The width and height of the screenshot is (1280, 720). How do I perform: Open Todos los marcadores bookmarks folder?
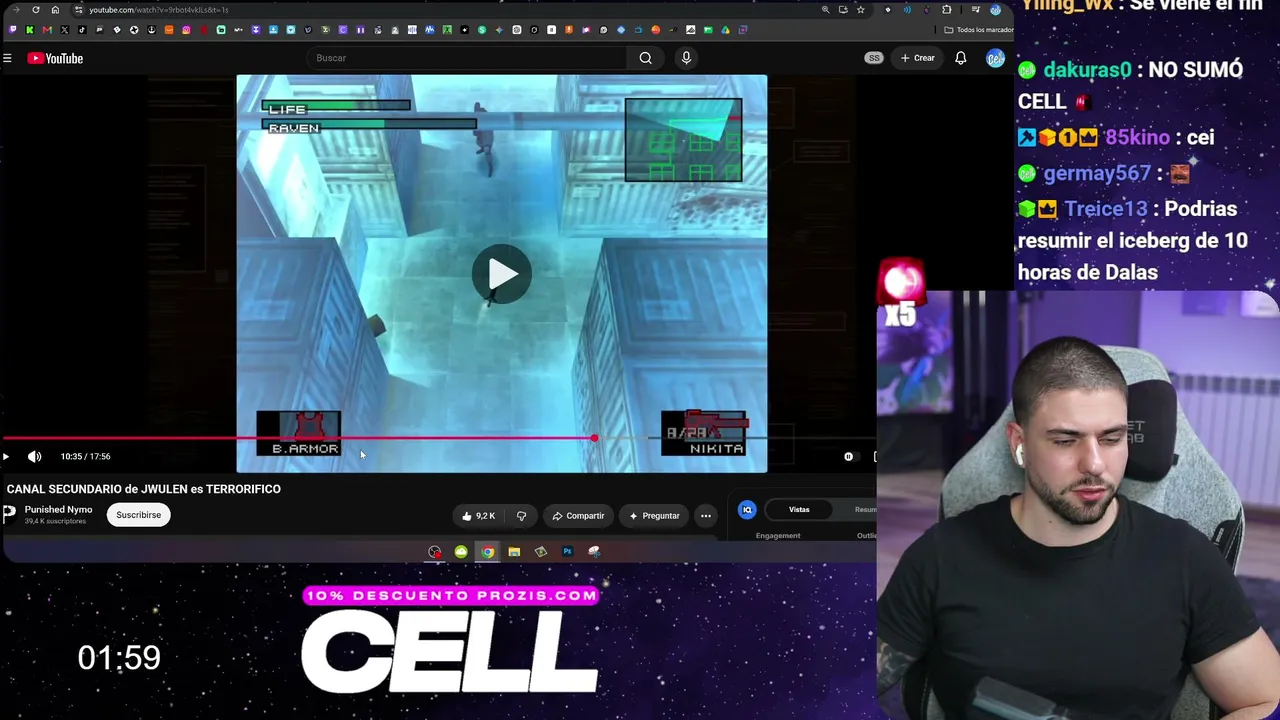point(980,30)
